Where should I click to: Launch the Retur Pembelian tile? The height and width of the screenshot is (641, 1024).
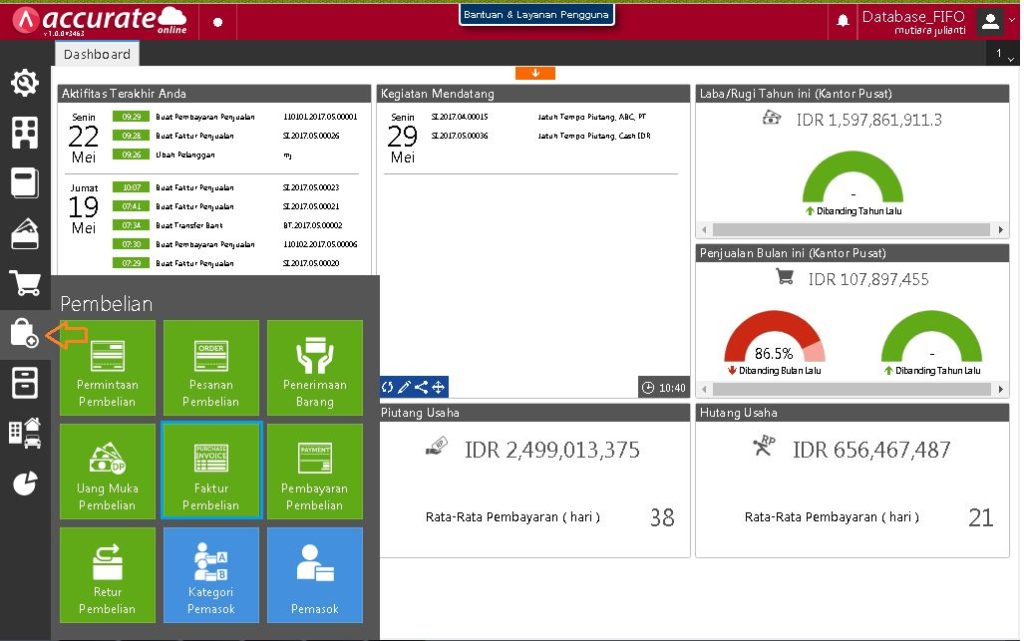coord(107,575)
